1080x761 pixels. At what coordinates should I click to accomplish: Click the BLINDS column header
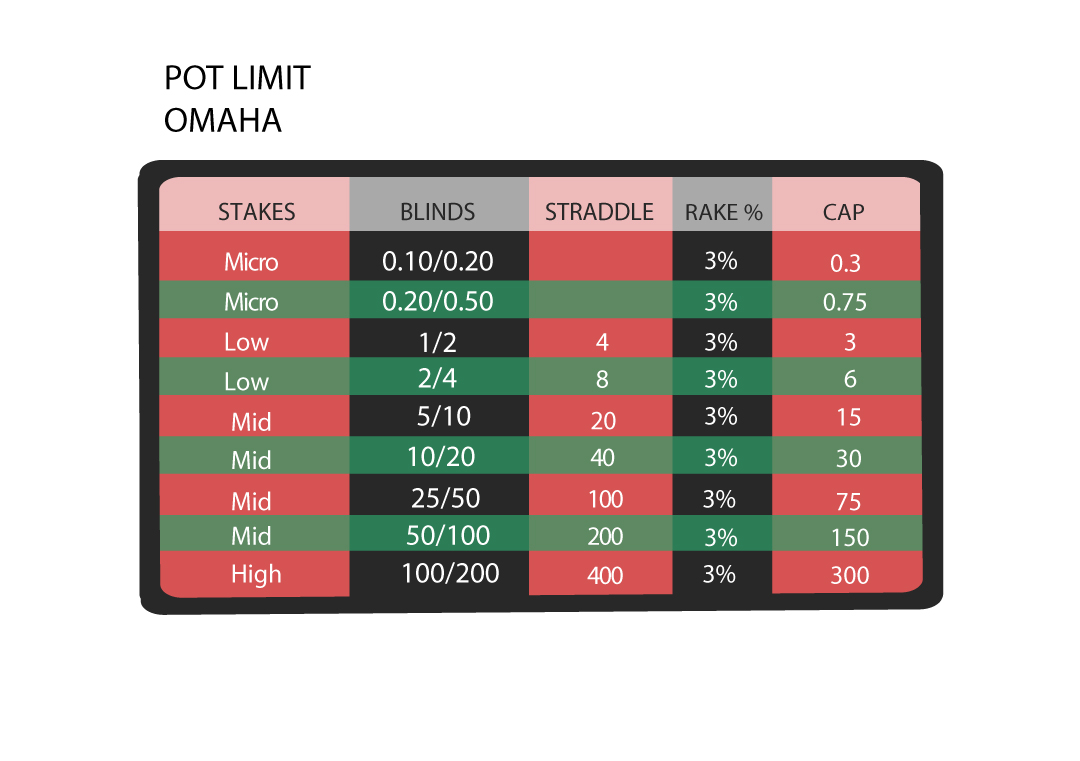(x=437, y=211)
